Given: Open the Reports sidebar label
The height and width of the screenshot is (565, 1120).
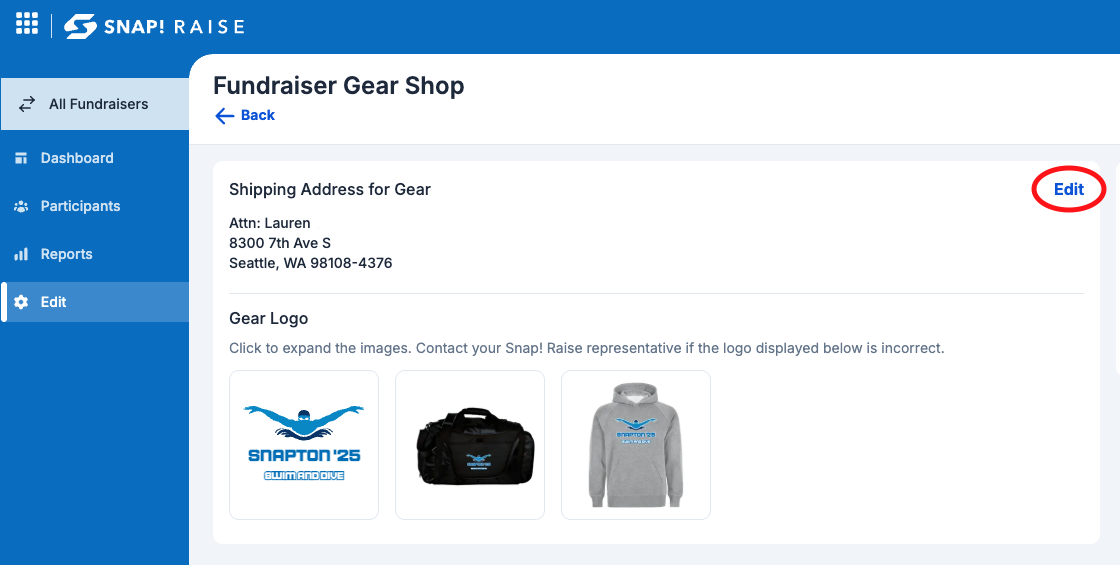Looking at the screenshot, I should tap(66, 254).
